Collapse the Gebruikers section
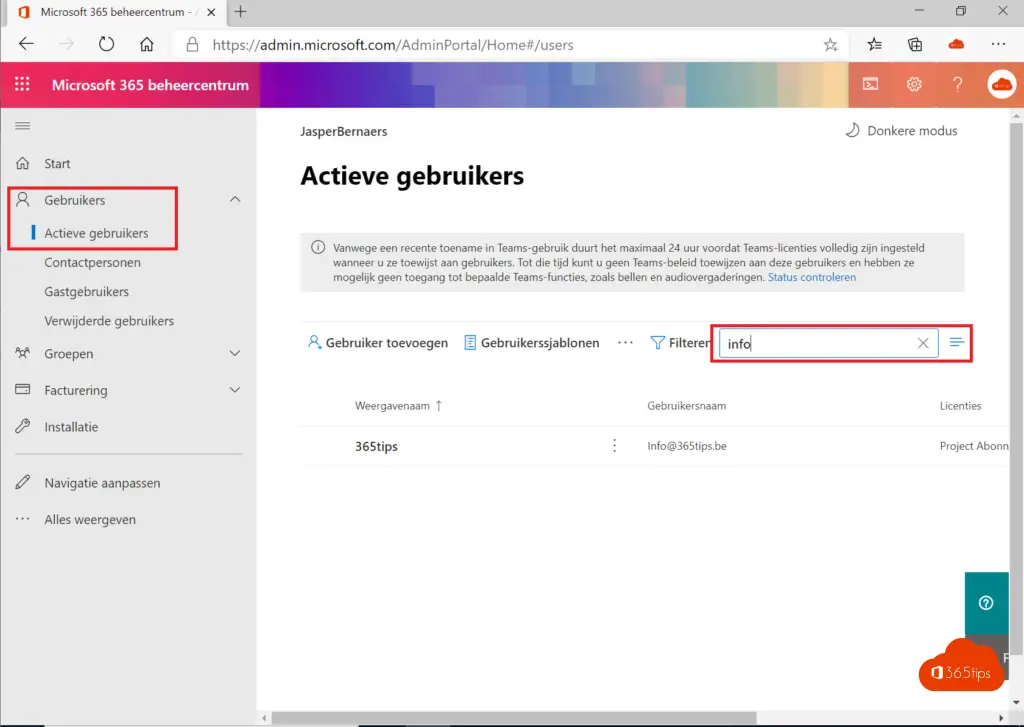The width and height of the screenshot is (1024, 727). tap(235, 199)
